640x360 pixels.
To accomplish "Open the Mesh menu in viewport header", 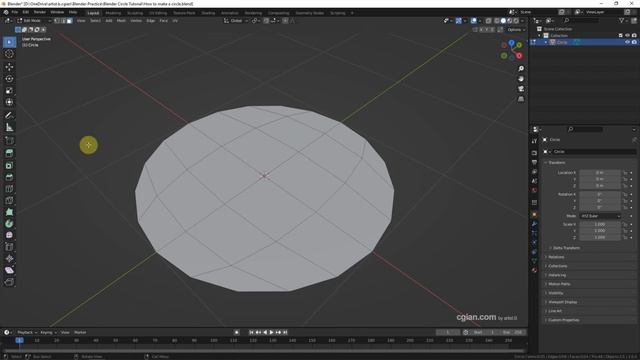I will coord(121,20).
